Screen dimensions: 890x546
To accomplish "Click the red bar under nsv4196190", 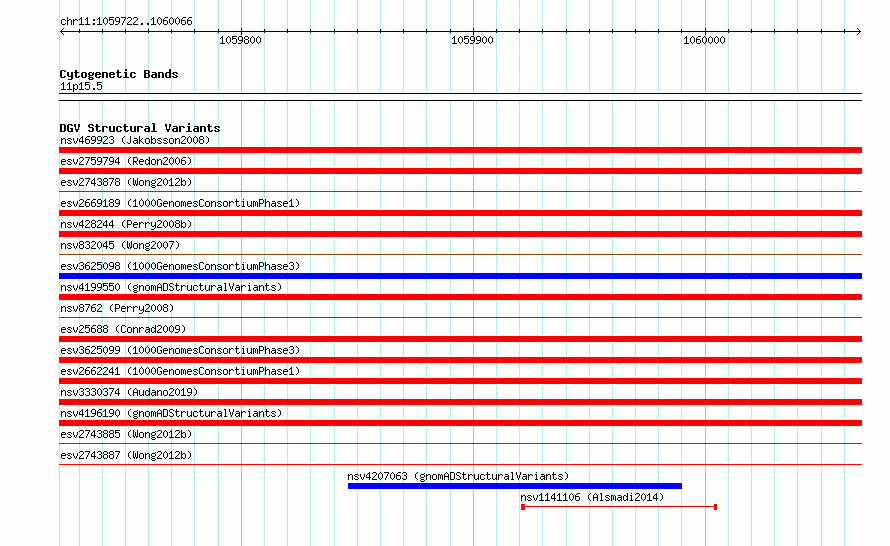I will click(460, 423).
